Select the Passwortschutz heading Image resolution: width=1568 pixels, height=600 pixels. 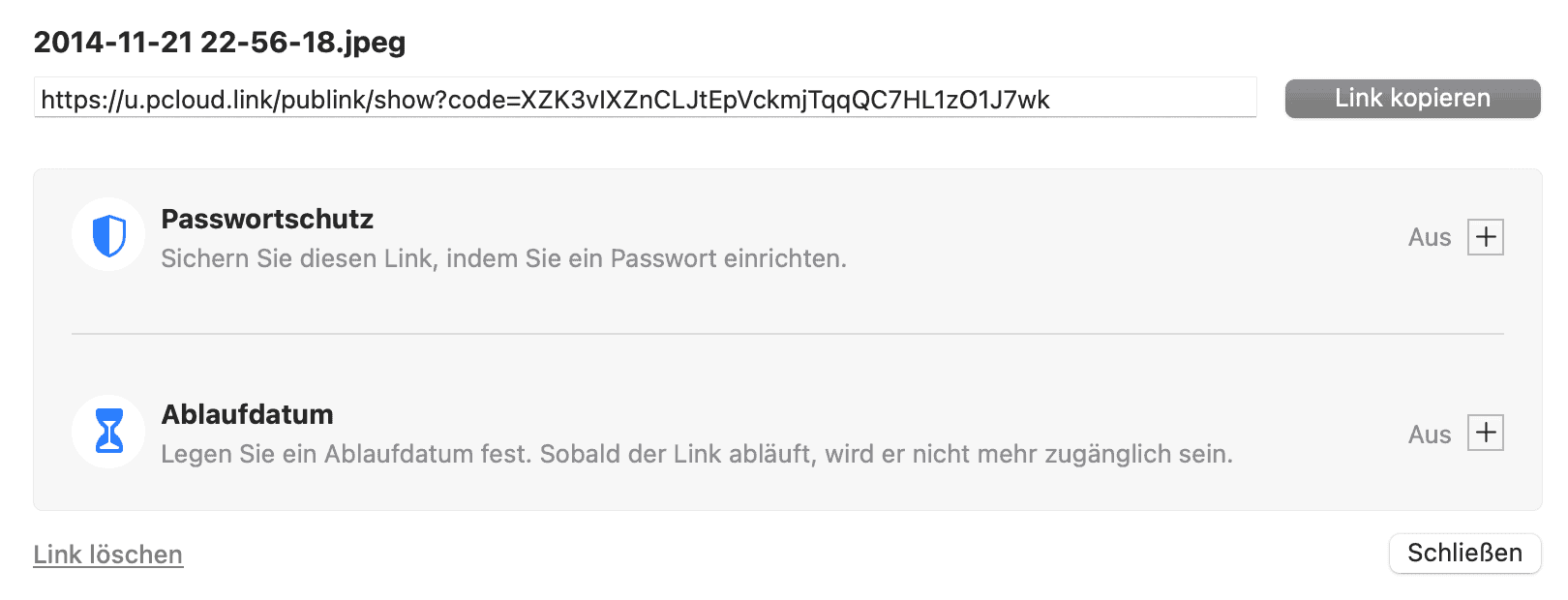coord(267,219)
